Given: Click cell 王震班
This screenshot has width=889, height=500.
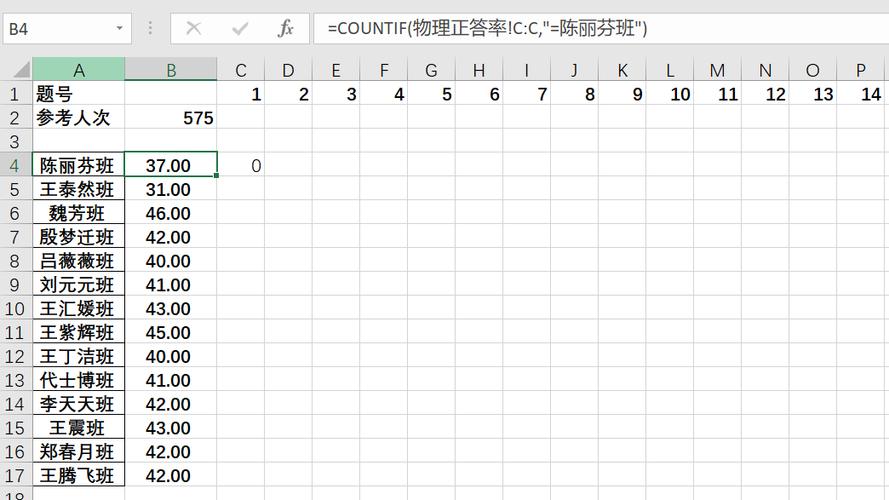Looking at the screenshot, I should 78,427.
